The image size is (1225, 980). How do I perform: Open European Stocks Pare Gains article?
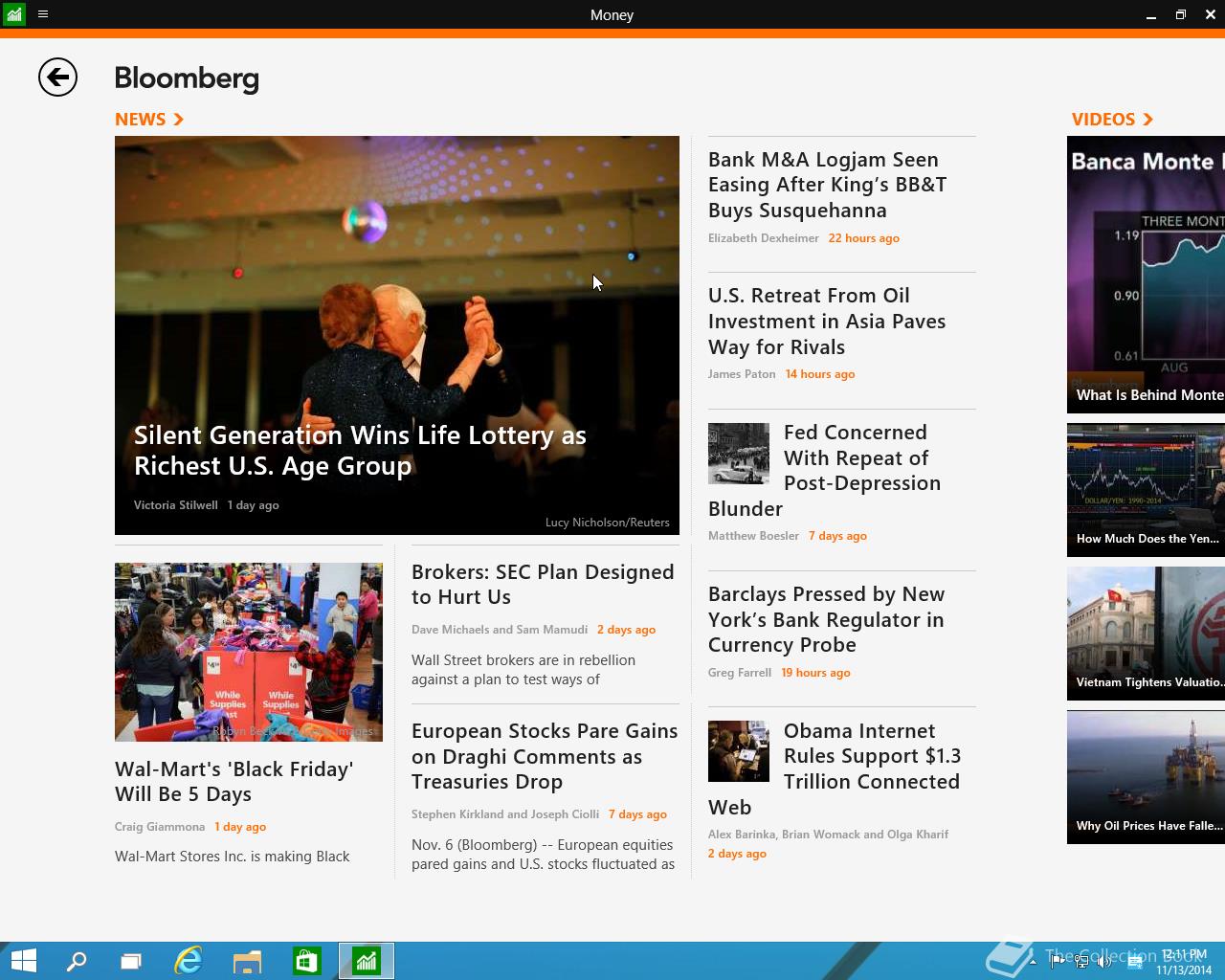click(x=545, y=756)
